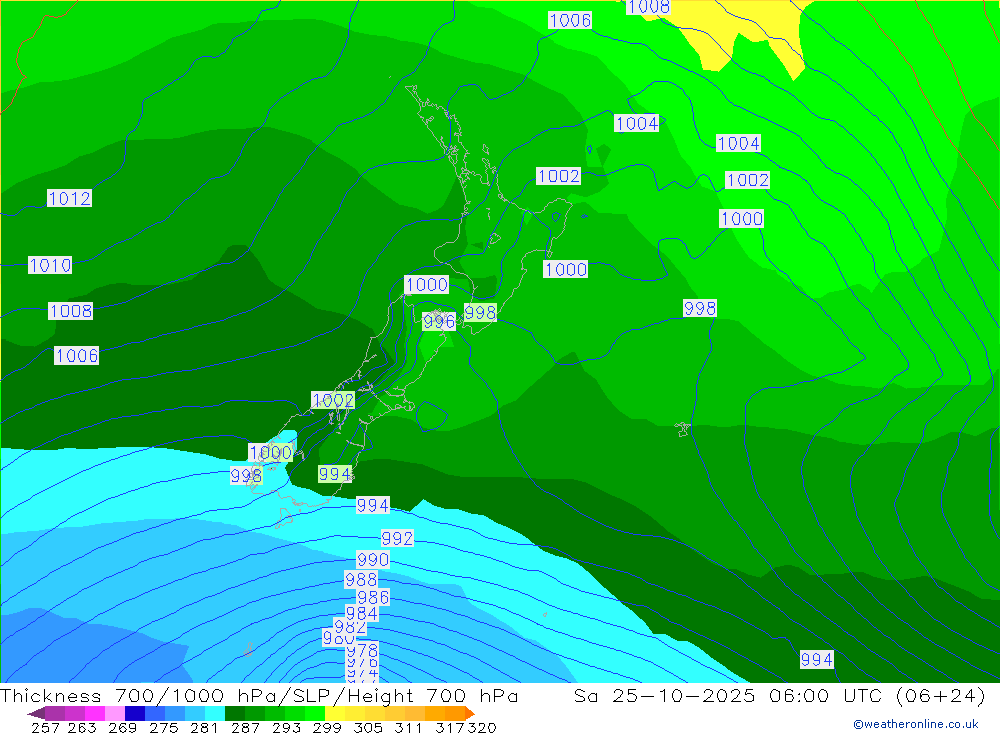Pick the cyan legend swatch
This screenshot has width=1000, height=733.
pos(215,713)
